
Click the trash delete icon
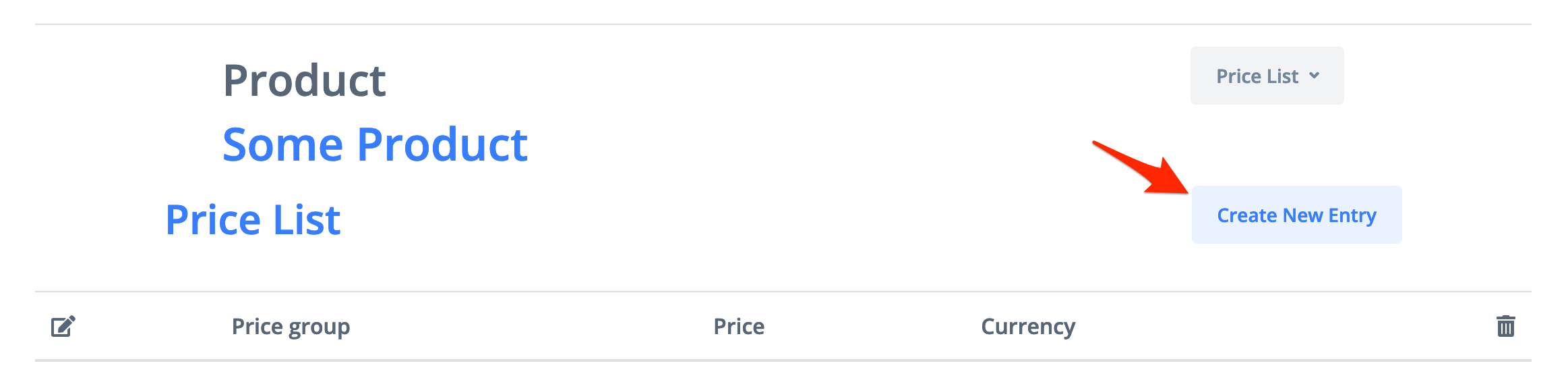[1505, 326]
